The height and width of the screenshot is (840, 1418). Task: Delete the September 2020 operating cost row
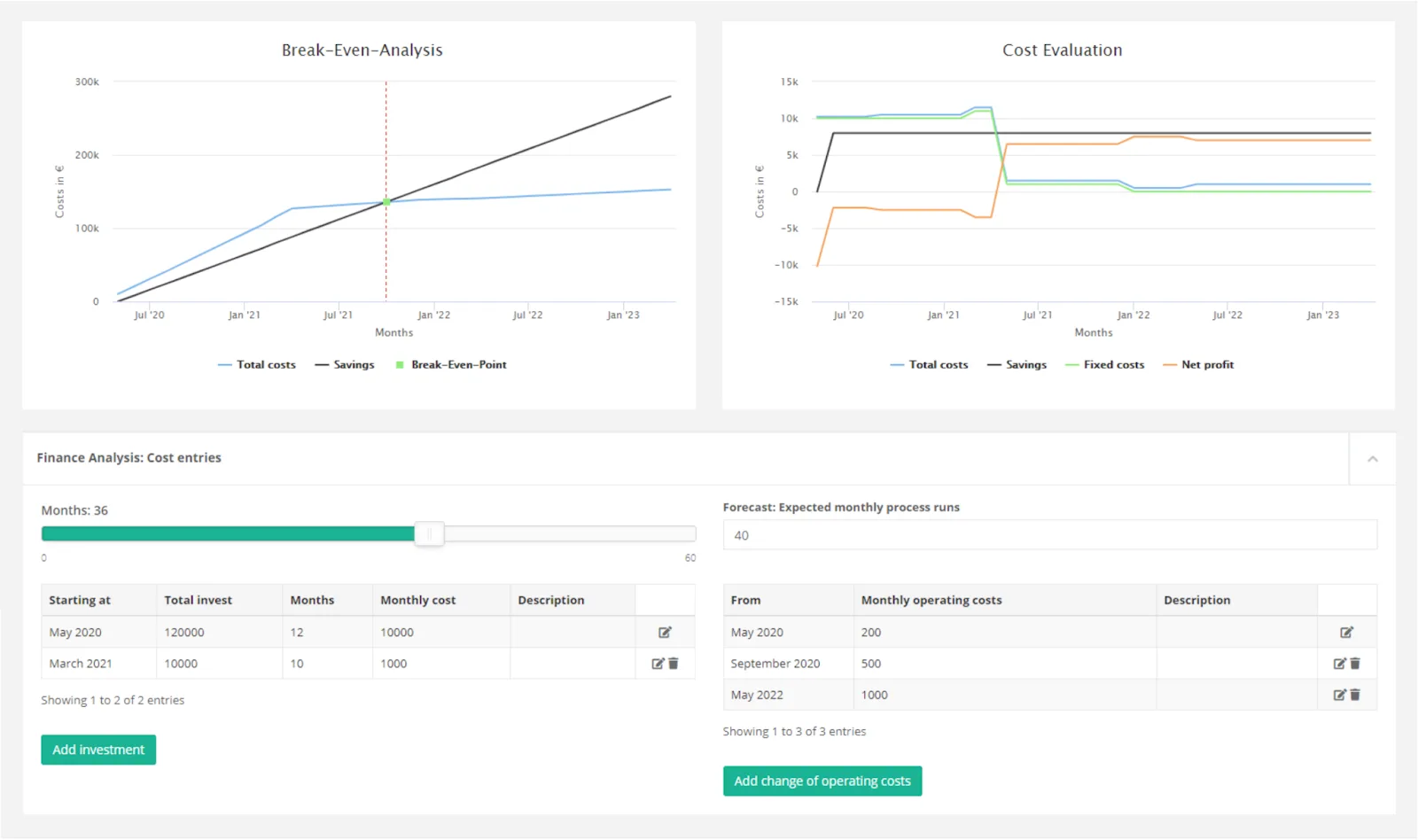coord(1355,664)
